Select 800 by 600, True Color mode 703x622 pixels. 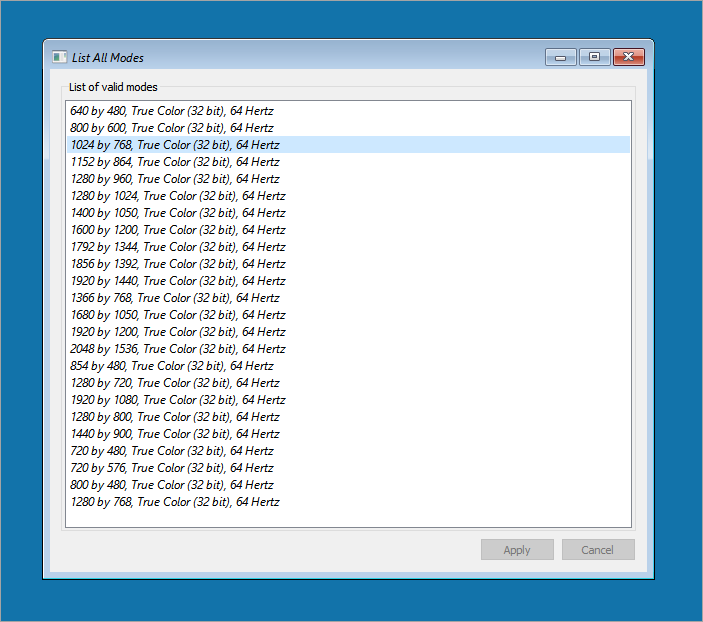click(x=348, y=128)
